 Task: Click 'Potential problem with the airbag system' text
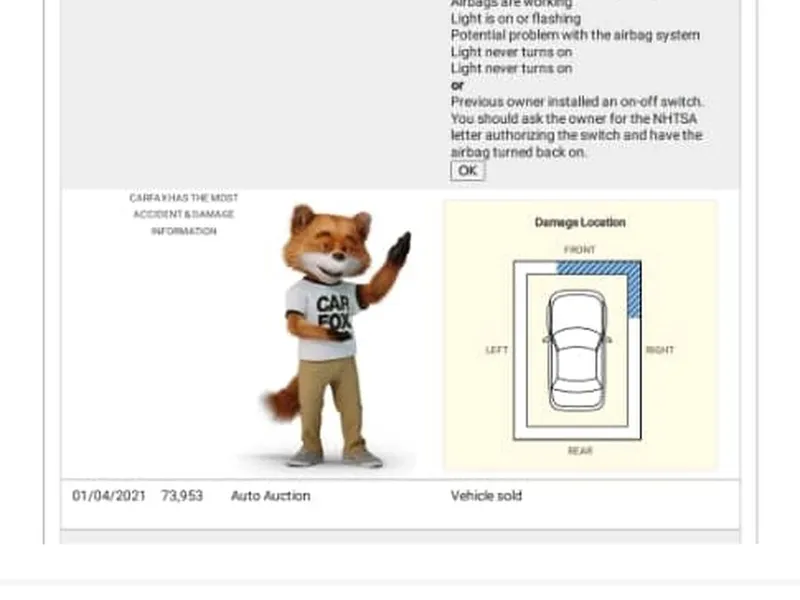coord(575,35)
